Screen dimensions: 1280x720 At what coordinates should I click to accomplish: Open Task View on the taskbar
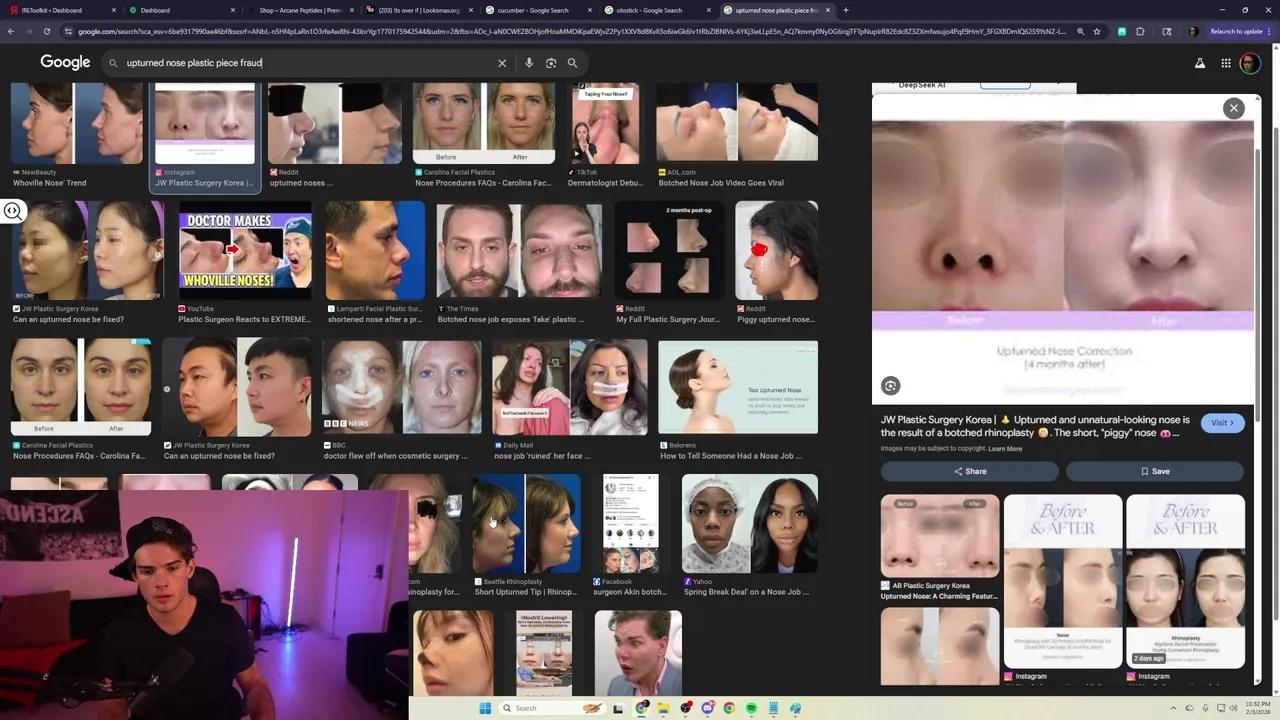point(618,708)
